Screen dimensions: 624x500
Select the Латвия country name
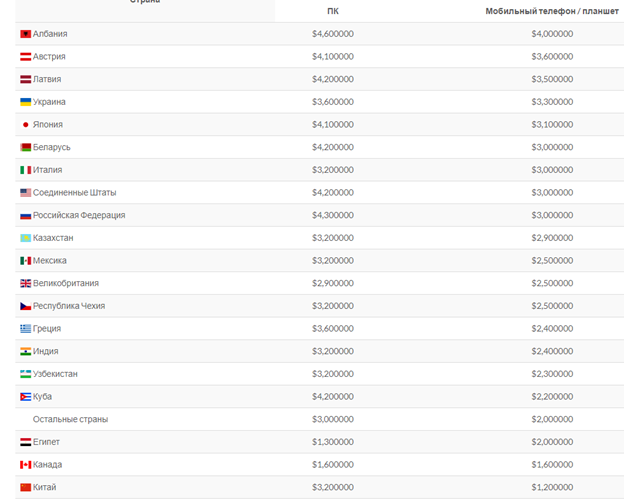47,80
